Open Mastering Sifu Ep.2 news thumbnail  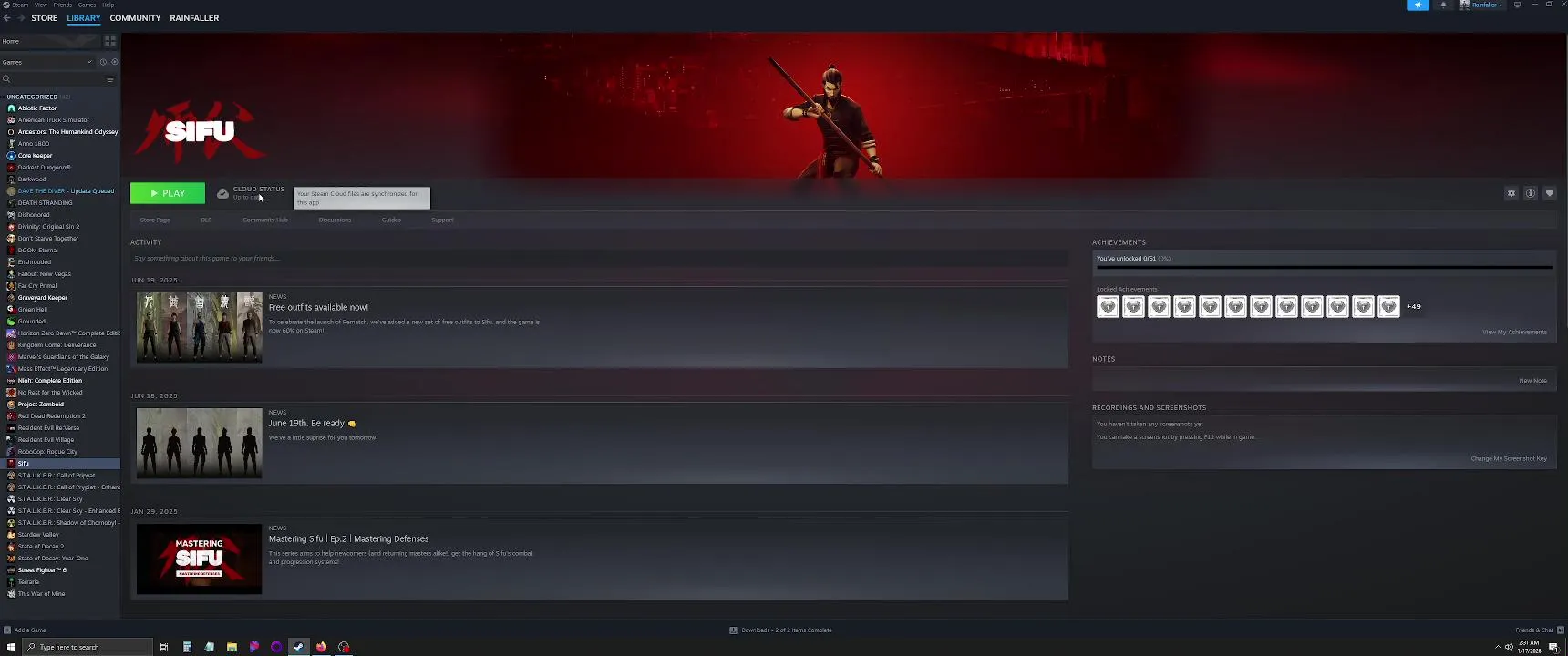coord(199,559)
